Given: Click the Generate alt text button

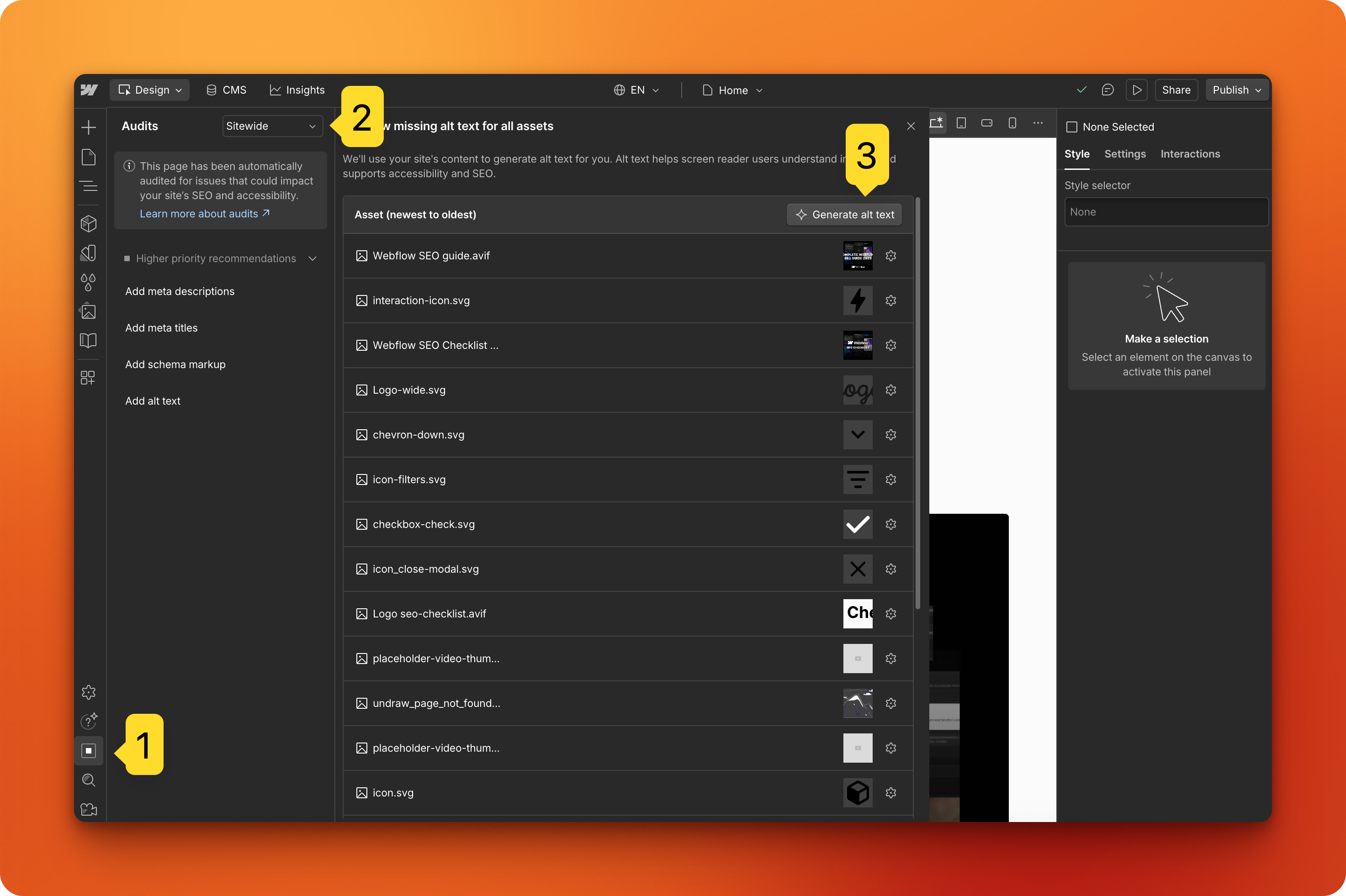Looking at the screenshot, I should [844, 215].
